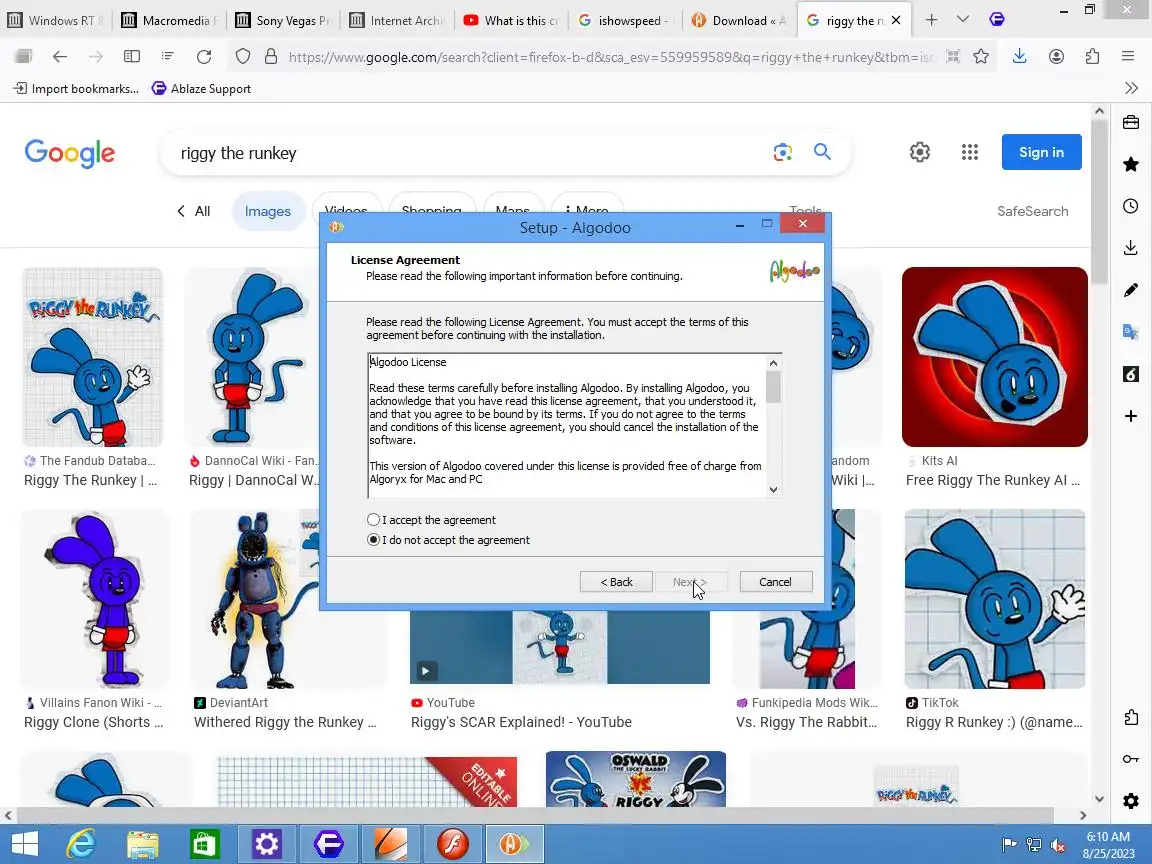The height and width of the screenshot is (864, 1152).
Task: Switch to the Macromedia browser tab
Action: 170,21
